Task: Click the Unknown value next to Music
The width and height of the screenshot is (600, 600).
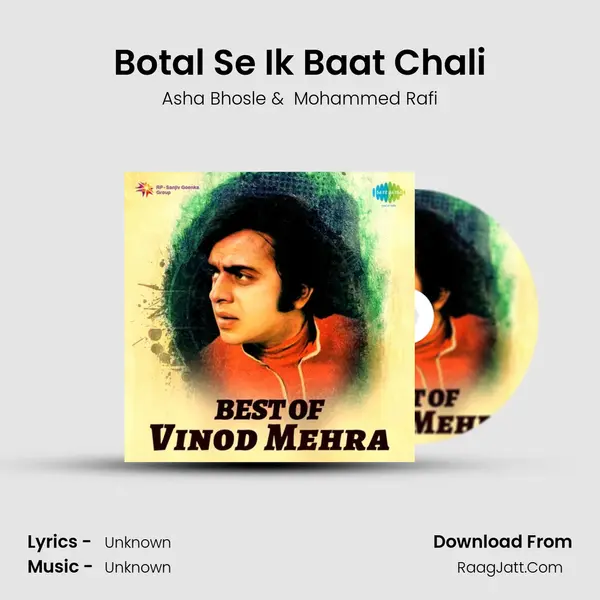Action: (138, 567)
